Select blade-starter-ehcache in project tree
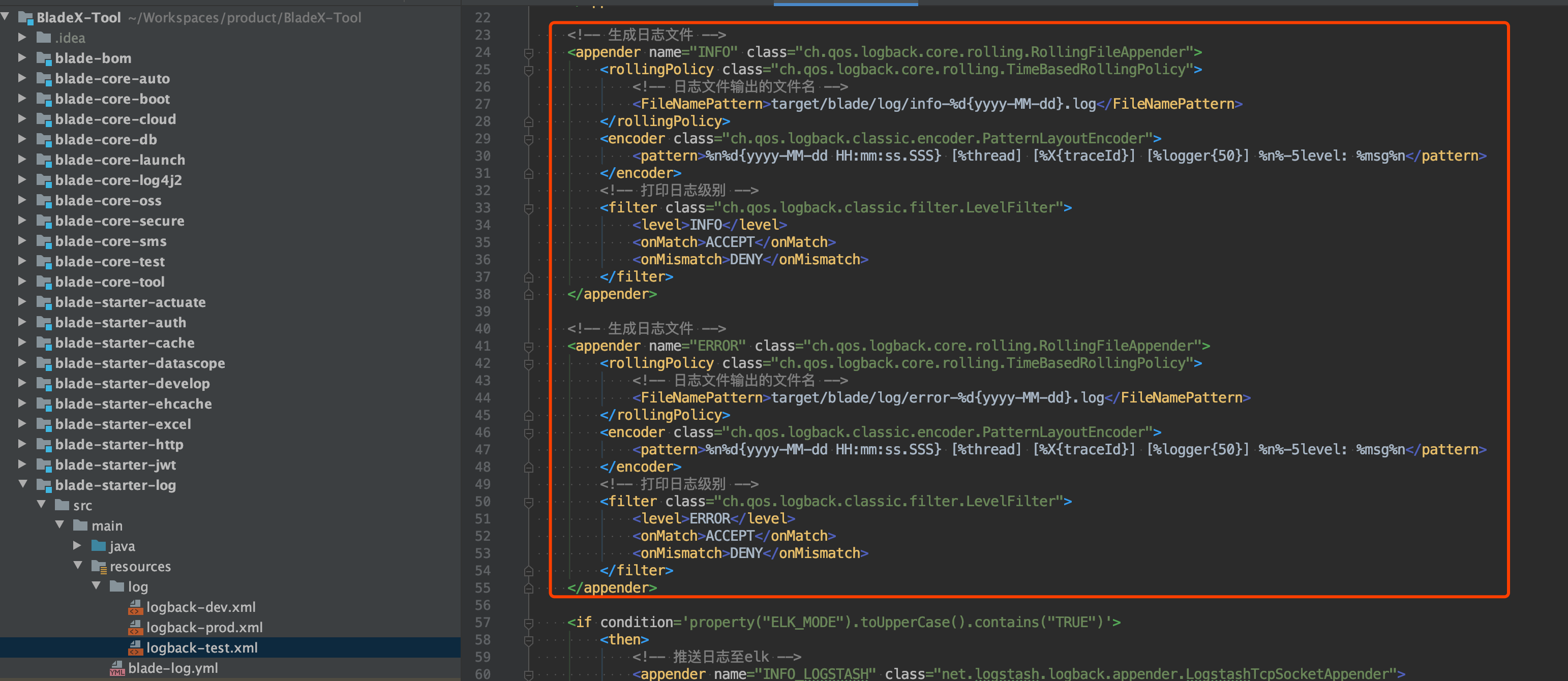The width and height of the screenshot is (1568, 681). tap(133, 404)
